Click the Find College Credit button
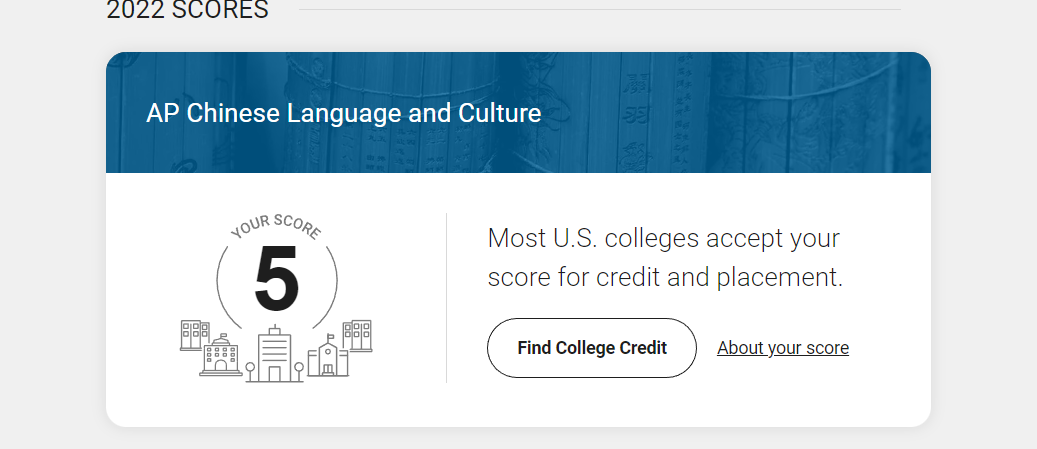Screen dimensions: 1037x449 [x=591, y=348]
